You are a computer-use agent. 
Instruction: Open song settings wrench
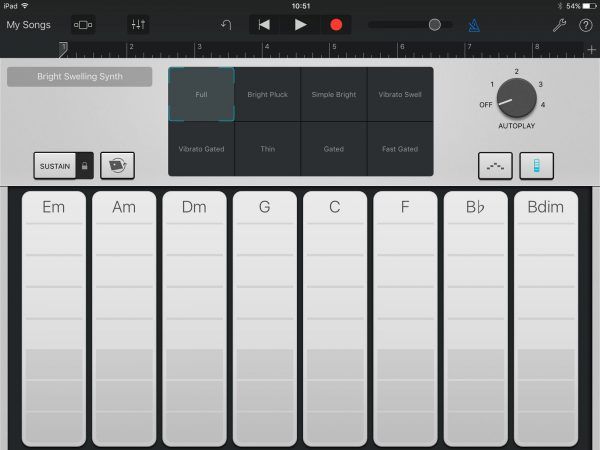click(559, 25)
